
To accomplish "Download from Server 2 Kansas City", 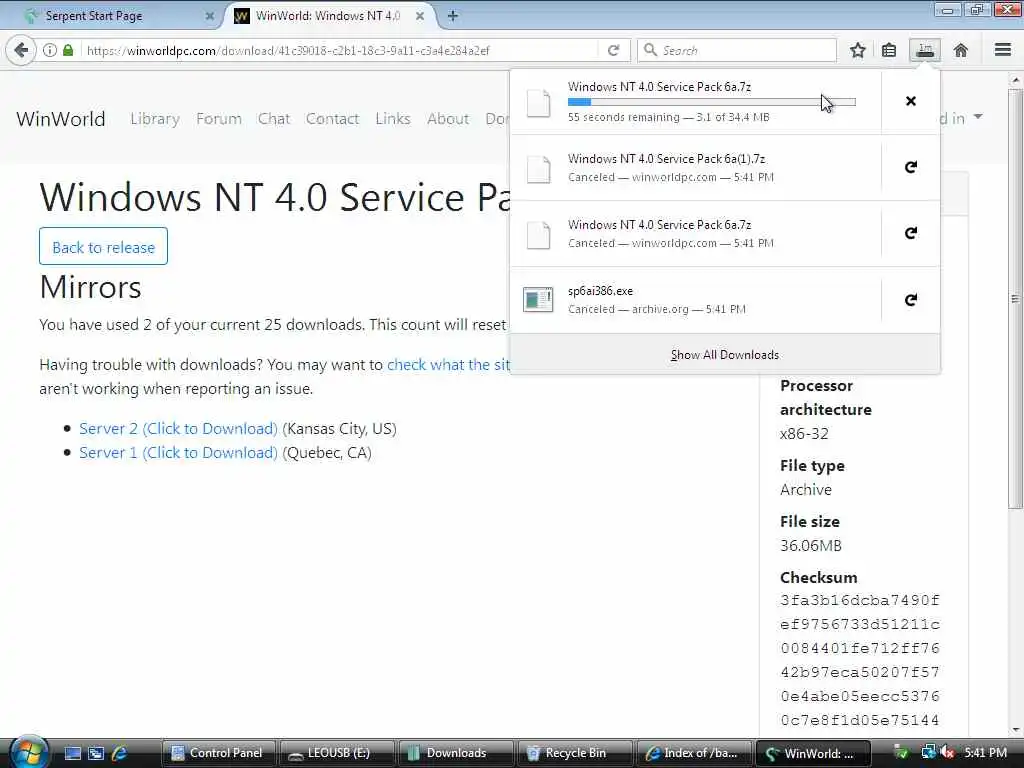I will [178, 428].
